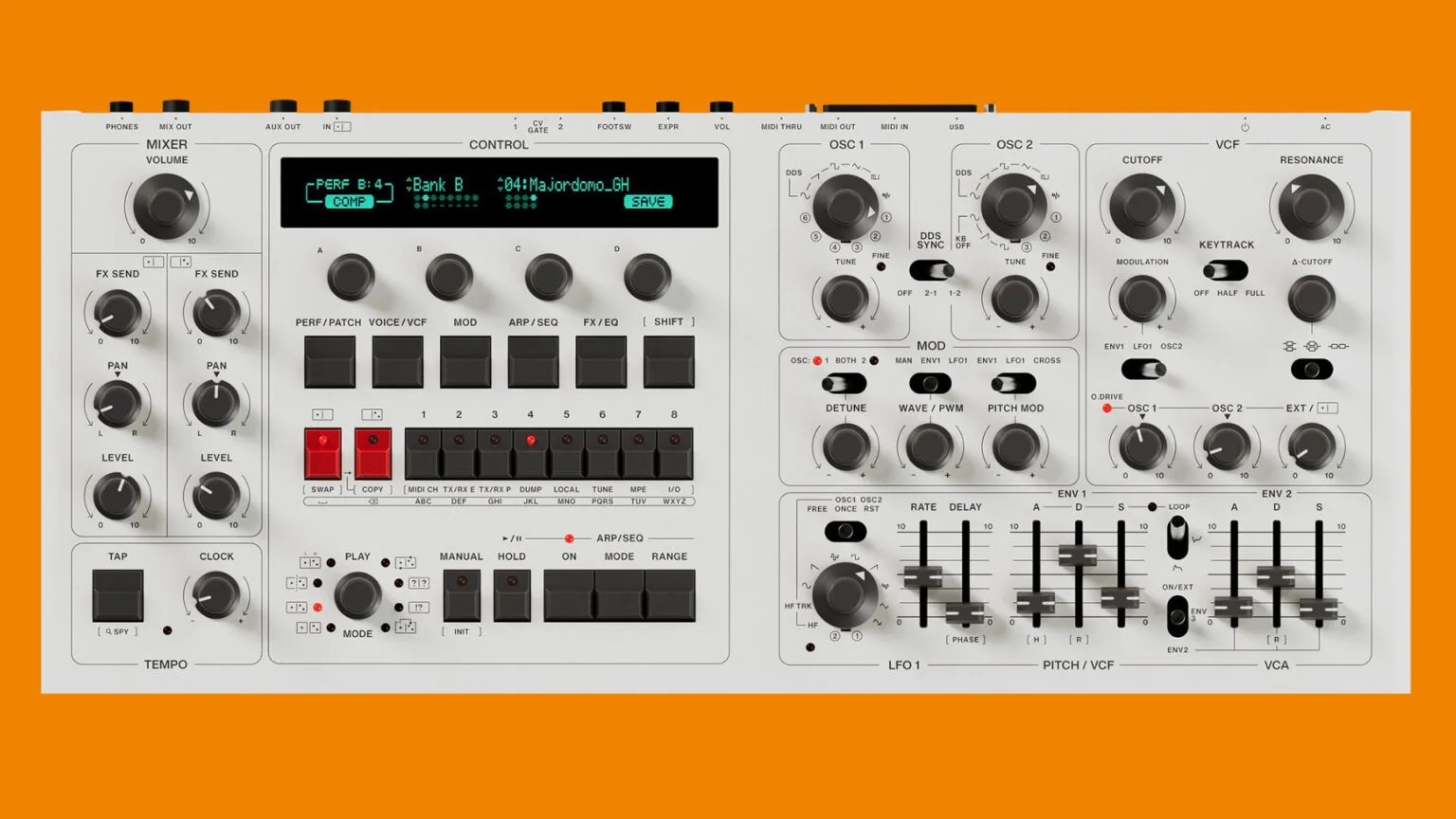Toggle the OSC 1/BOTH/2 selector switch
Screen dimensions: 1456x819
(844, 383)
